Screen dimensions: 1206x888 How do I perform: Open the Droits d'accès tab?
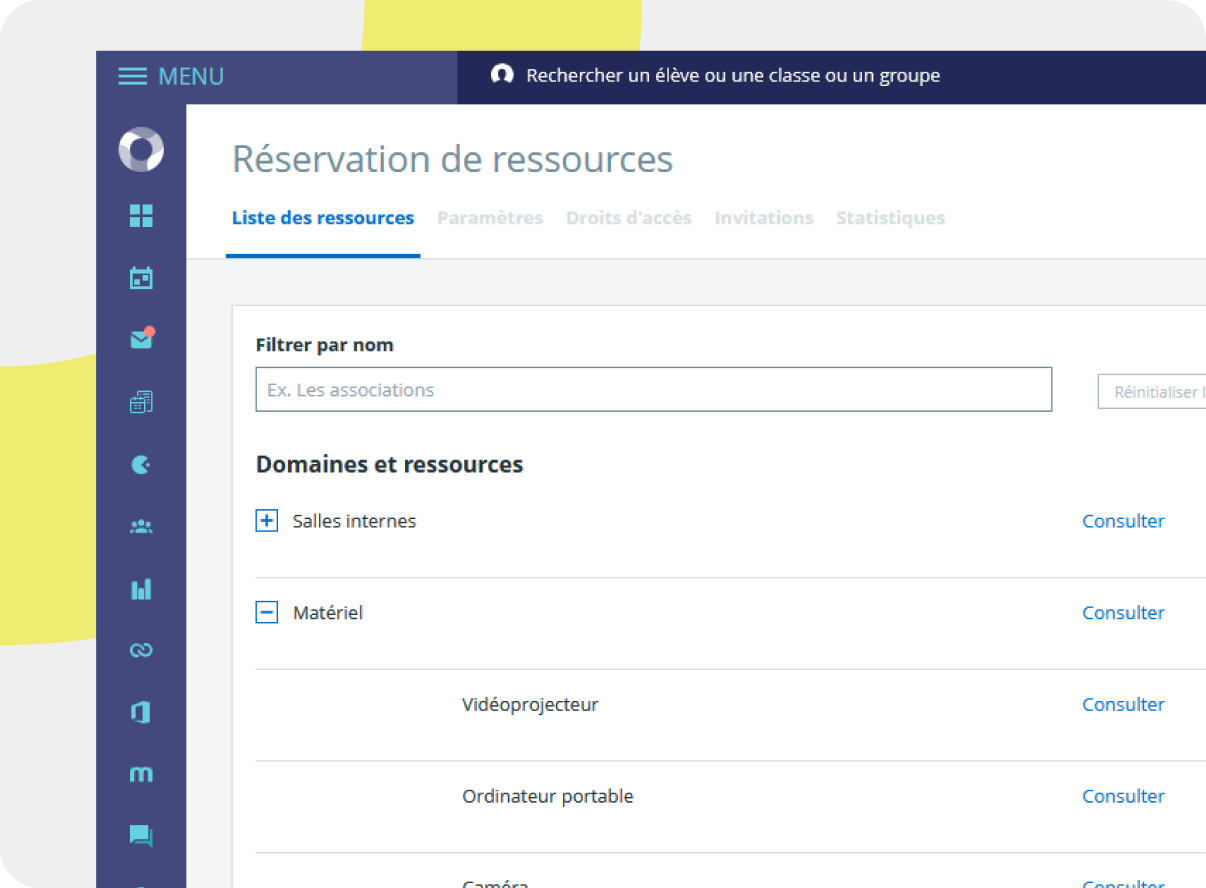[x=628, y=218]
